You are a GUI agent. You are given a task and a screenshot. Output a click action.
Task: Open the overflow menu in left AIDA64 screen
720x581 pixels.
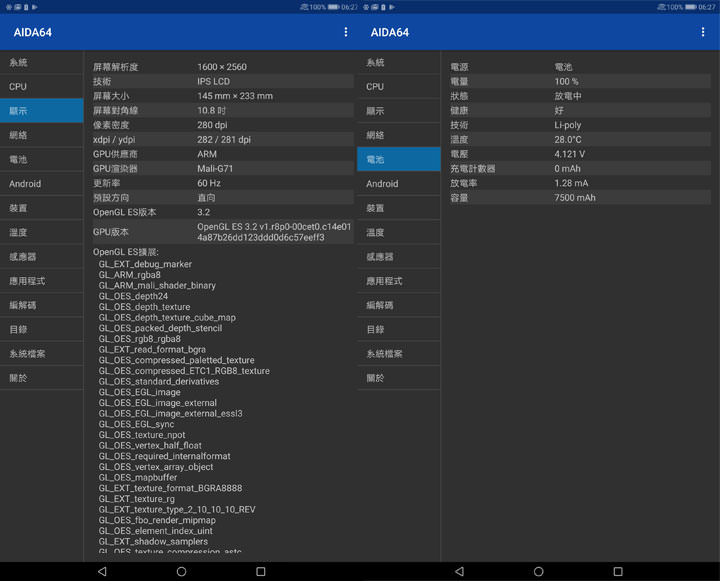tap(346, 32)
